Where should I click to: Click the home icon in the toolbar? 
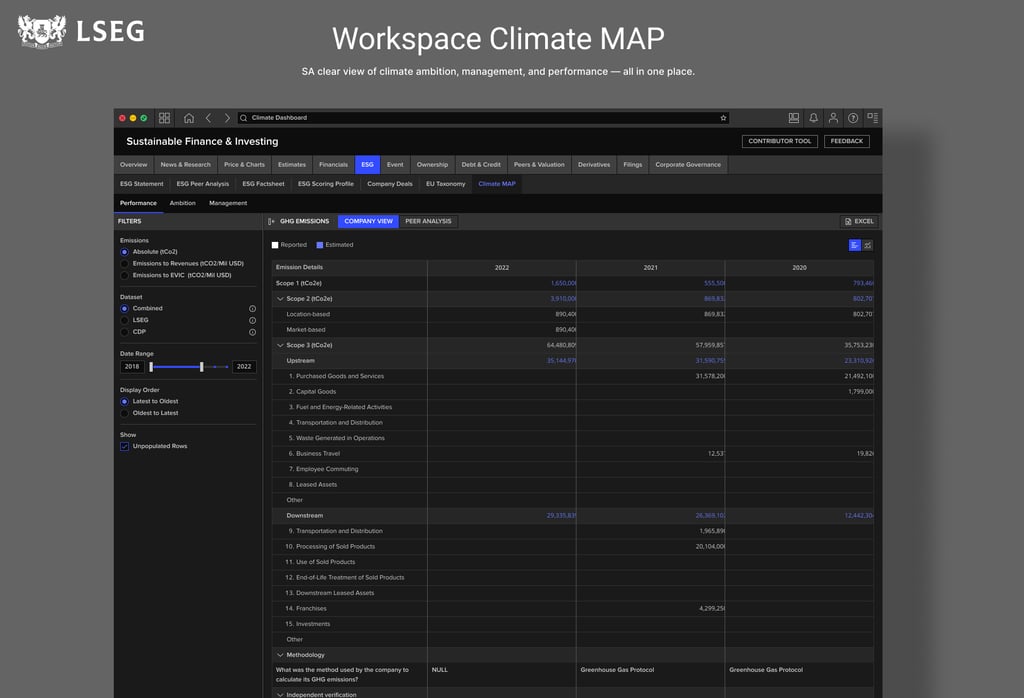(189, 118)
